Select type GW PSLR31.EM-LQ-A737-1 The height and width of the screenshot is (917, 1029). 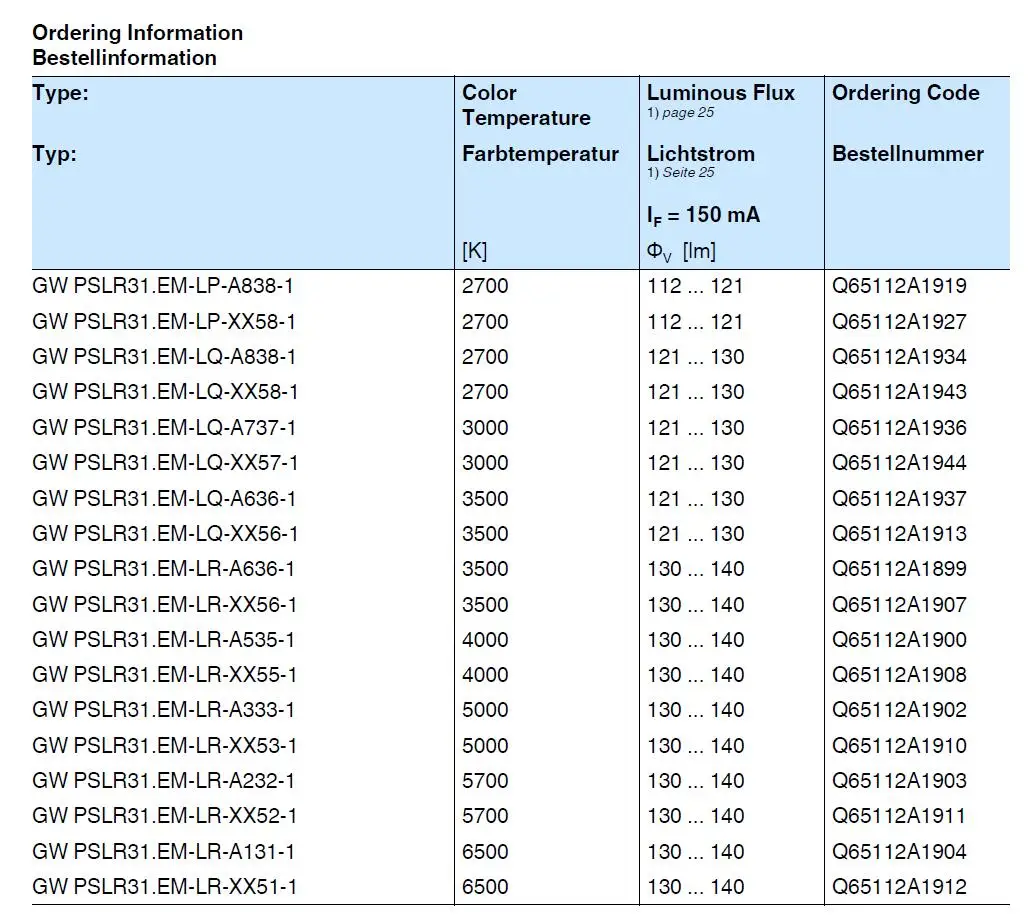pos(163,428)
